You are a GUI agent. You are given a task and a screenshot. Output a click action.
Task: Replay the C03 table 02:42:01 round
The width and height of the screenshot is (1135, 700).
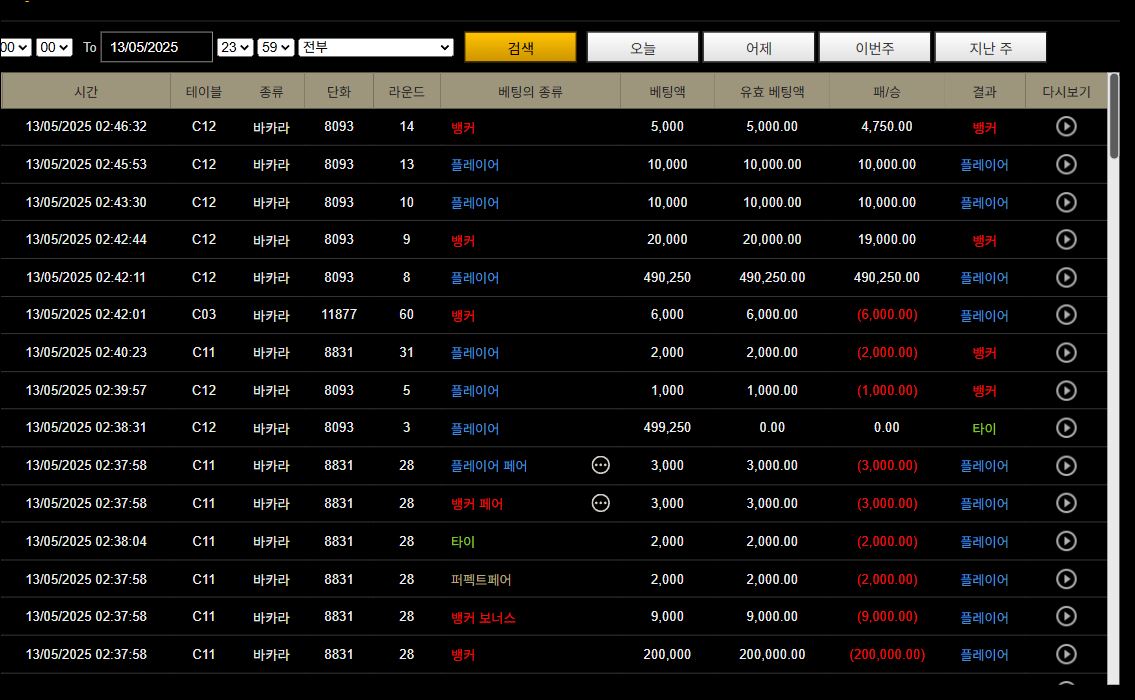click(1066, 315)
